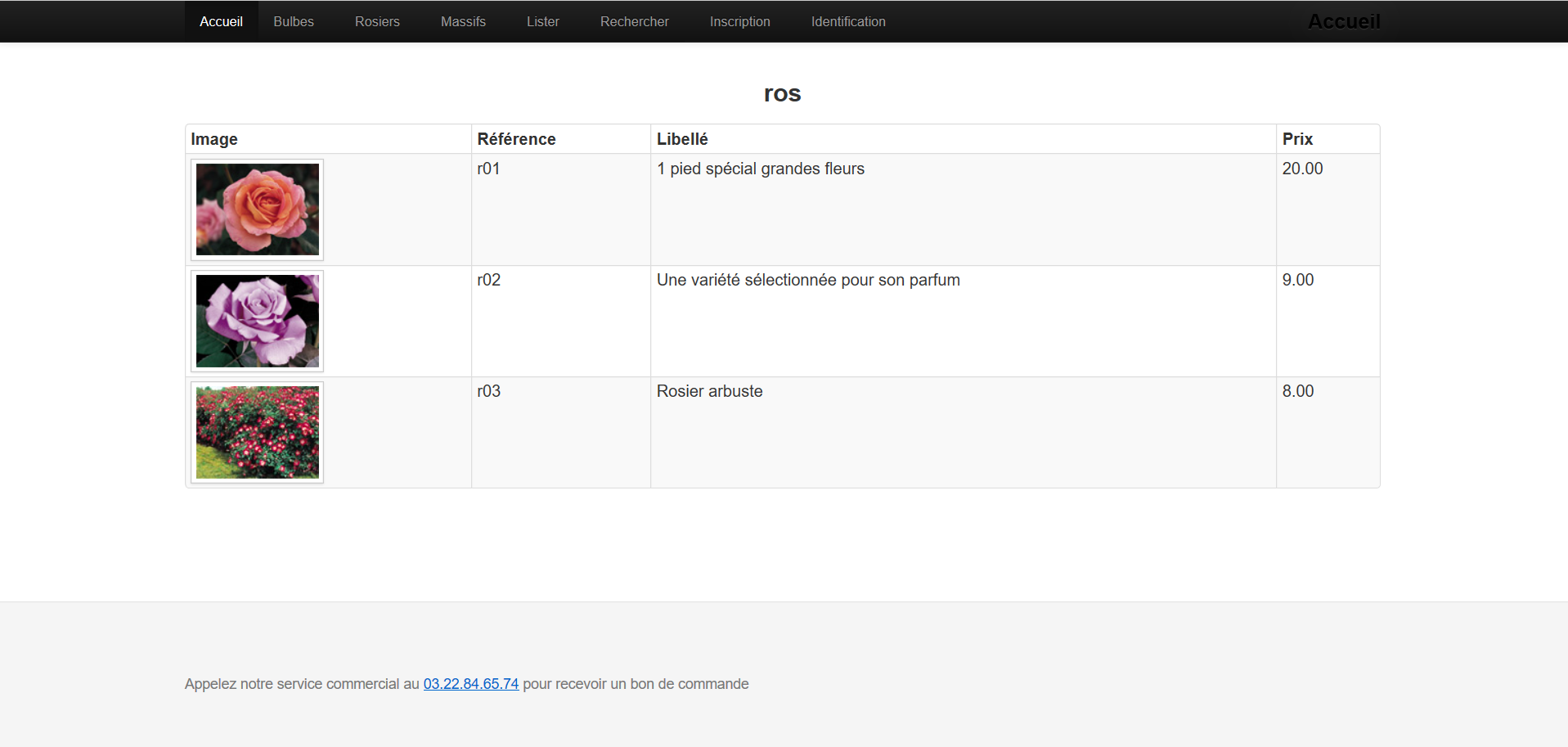Click the orange rose thumbnail

[x=258, y=209]
